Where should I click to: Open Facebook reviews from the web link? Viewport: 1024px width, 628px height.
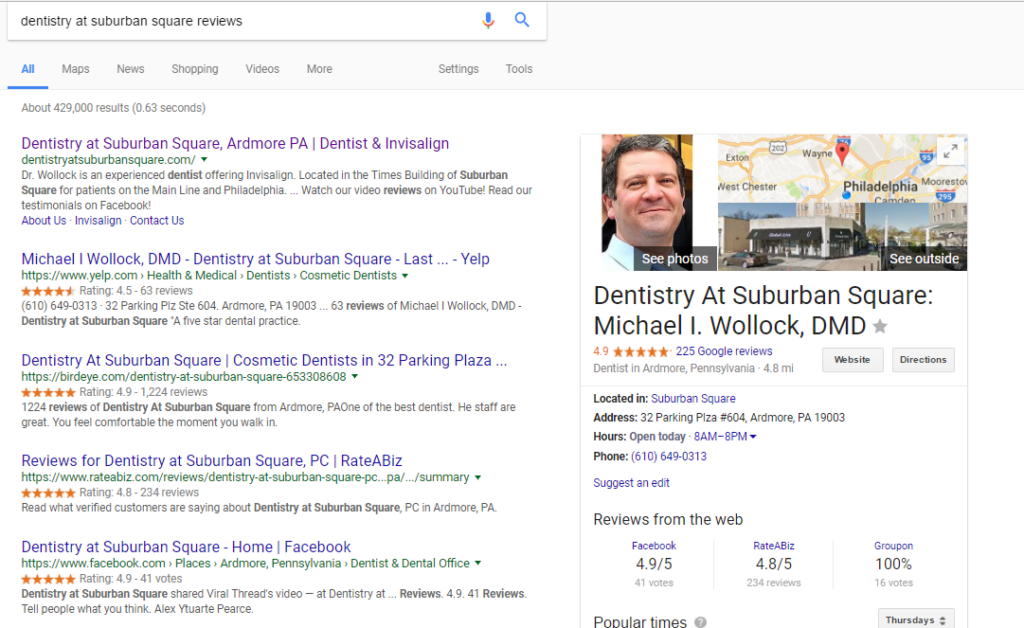(654, 546)
